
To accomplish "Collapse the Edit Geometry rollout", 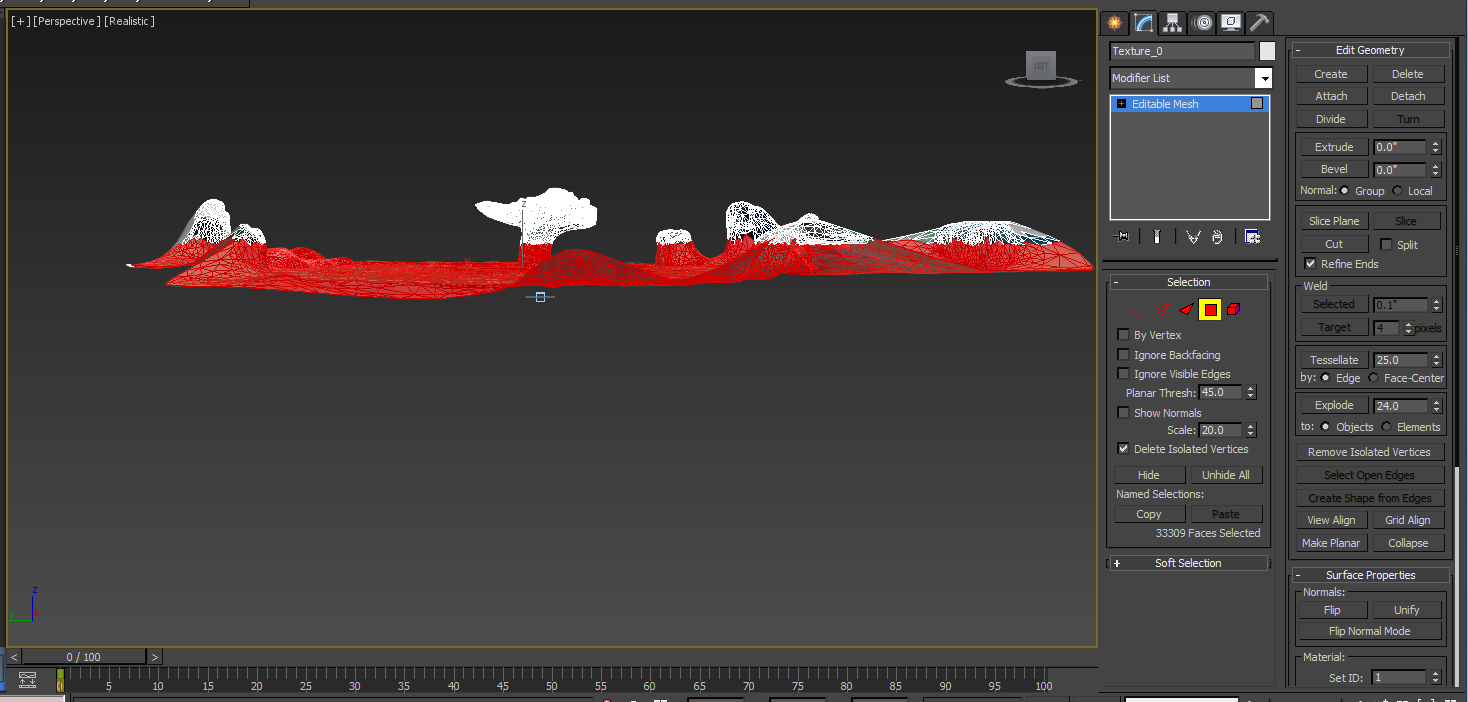I will click(1370, 50).
